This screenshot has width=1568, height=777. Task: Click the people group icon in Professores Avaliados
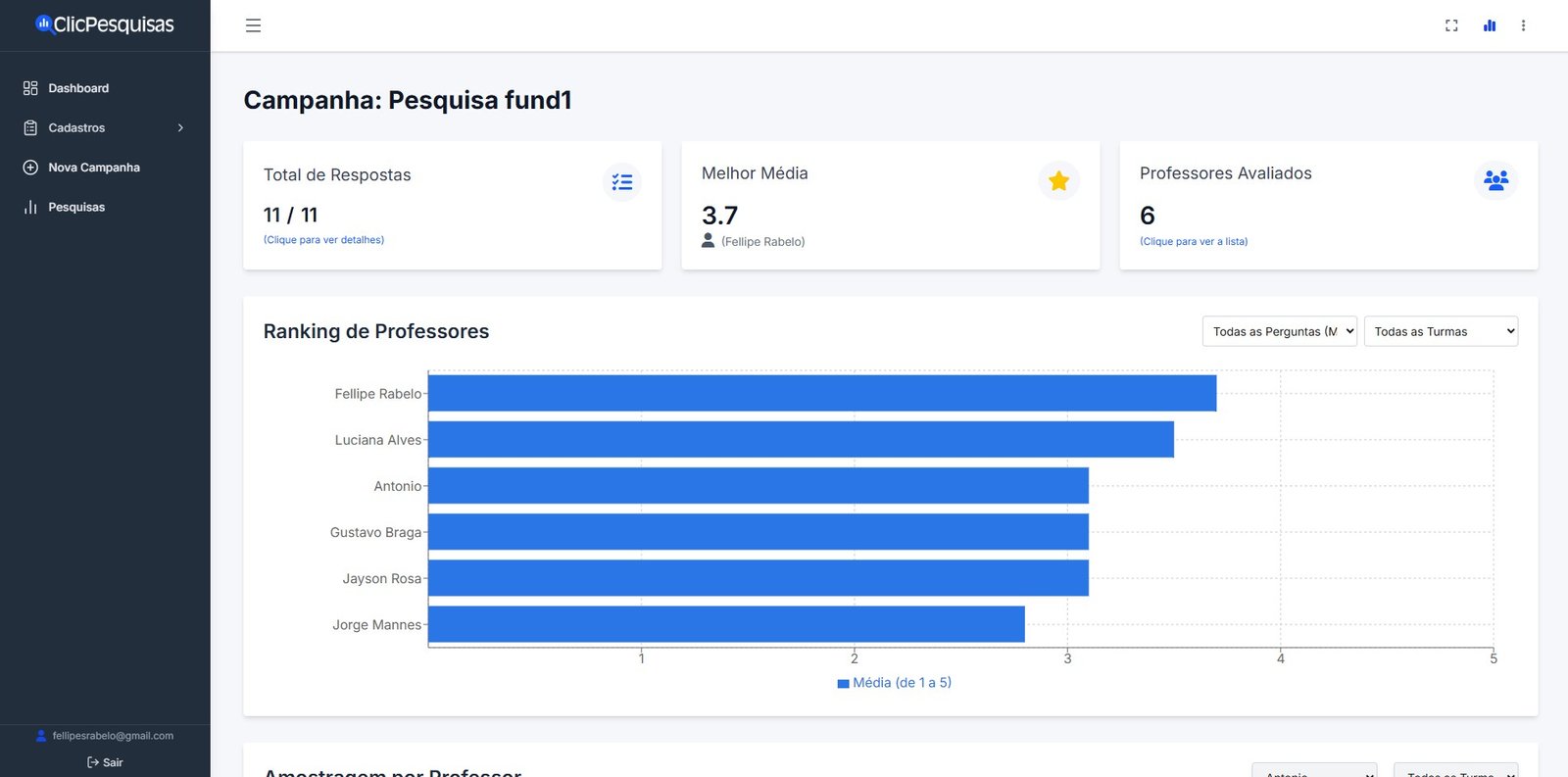coord(1495,180)
